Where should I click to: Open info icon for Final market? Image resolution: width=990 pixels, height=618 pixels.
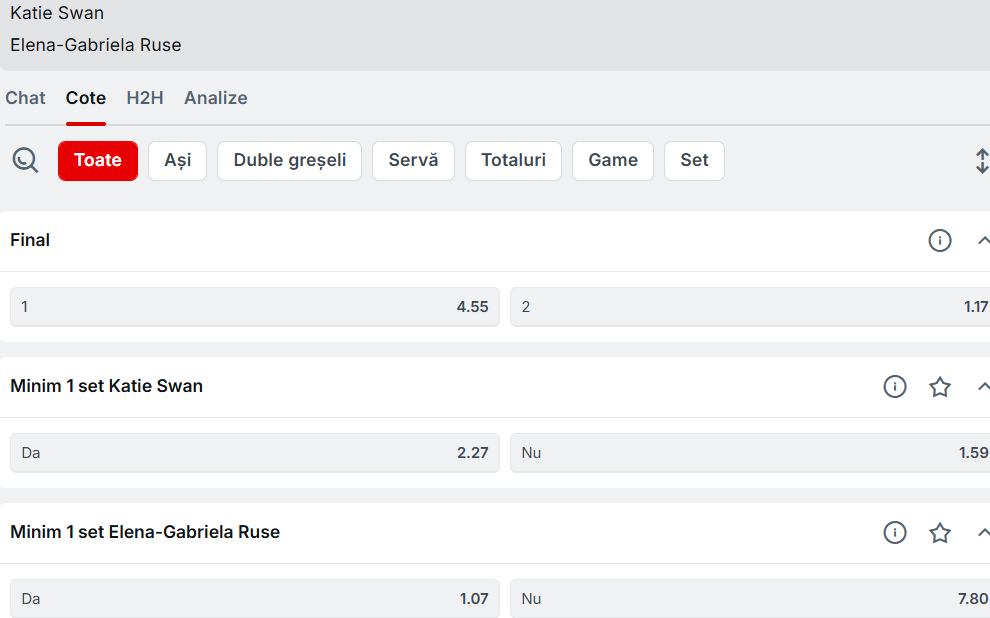(x=939, y=241)
